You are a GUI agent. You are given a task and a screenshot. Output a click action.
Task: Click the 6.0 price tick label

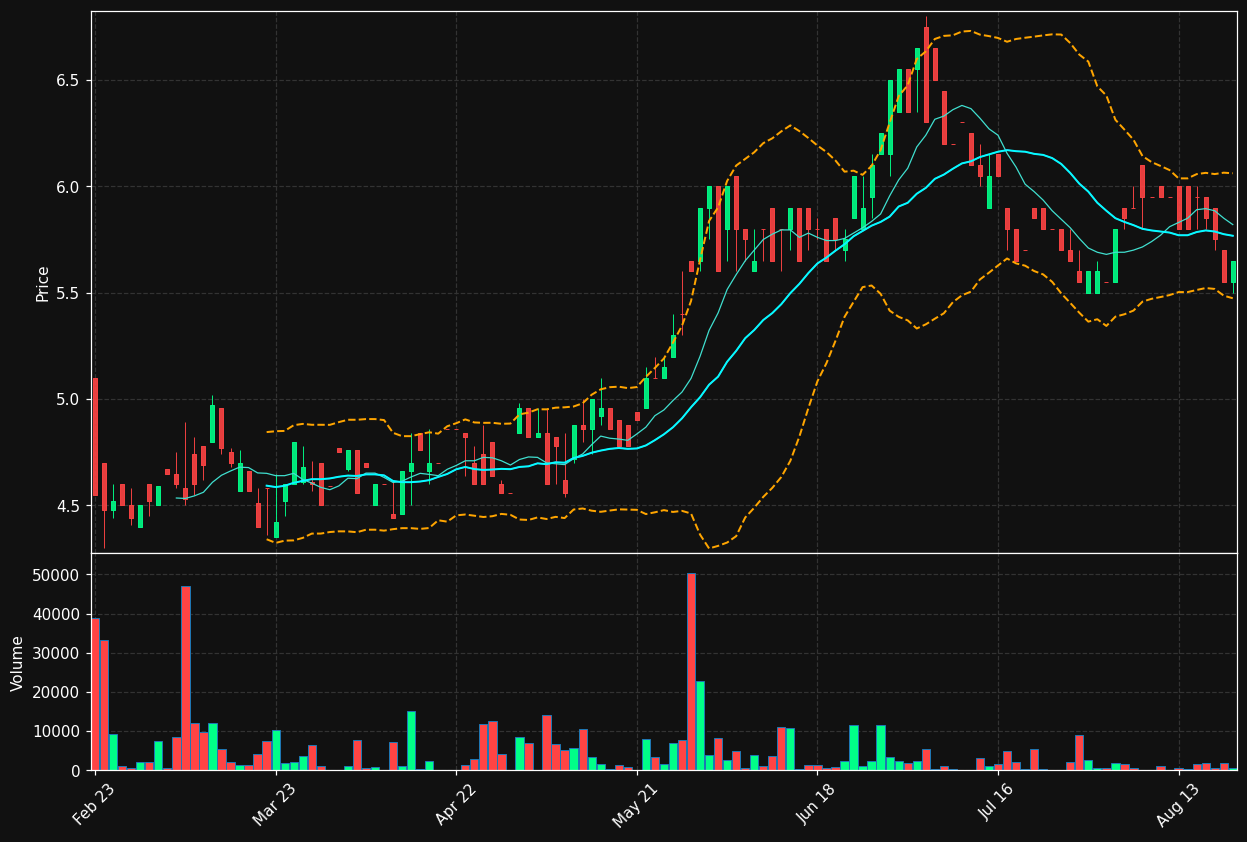(70, 187)
